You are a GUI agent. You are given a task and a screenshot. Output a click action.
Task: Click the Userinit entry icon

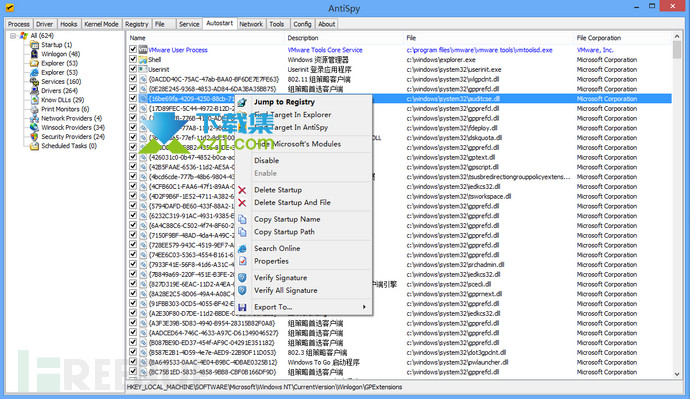tap(143, 69)
